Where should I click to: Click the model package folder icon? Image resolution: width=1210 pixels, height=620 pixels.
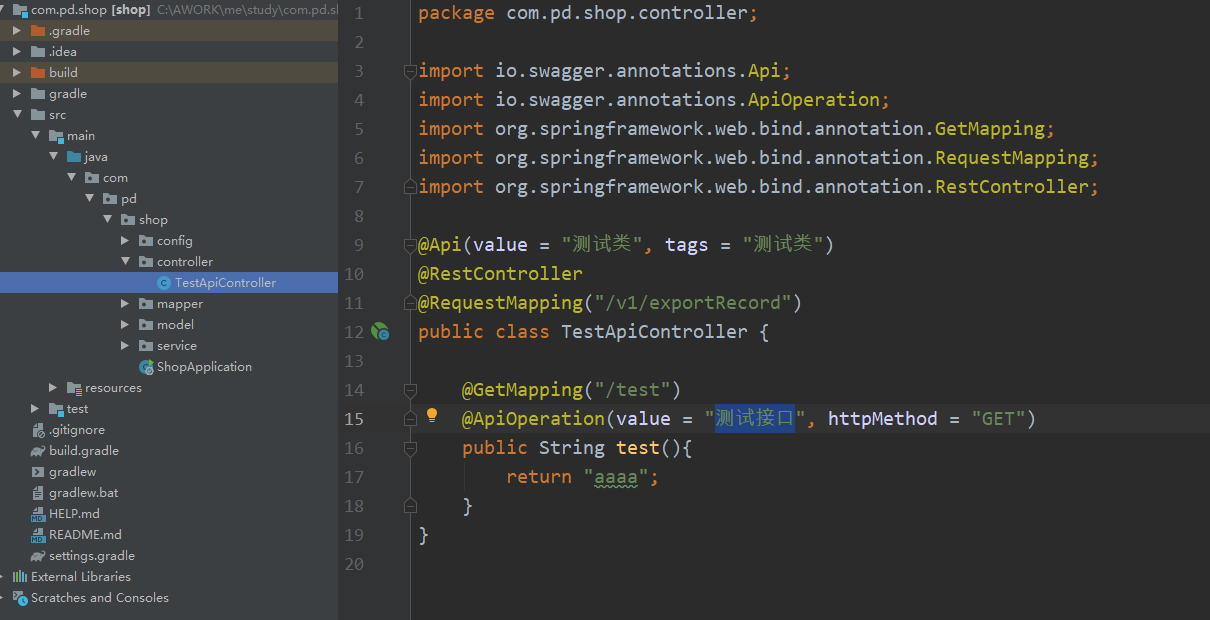coord(146,325)
